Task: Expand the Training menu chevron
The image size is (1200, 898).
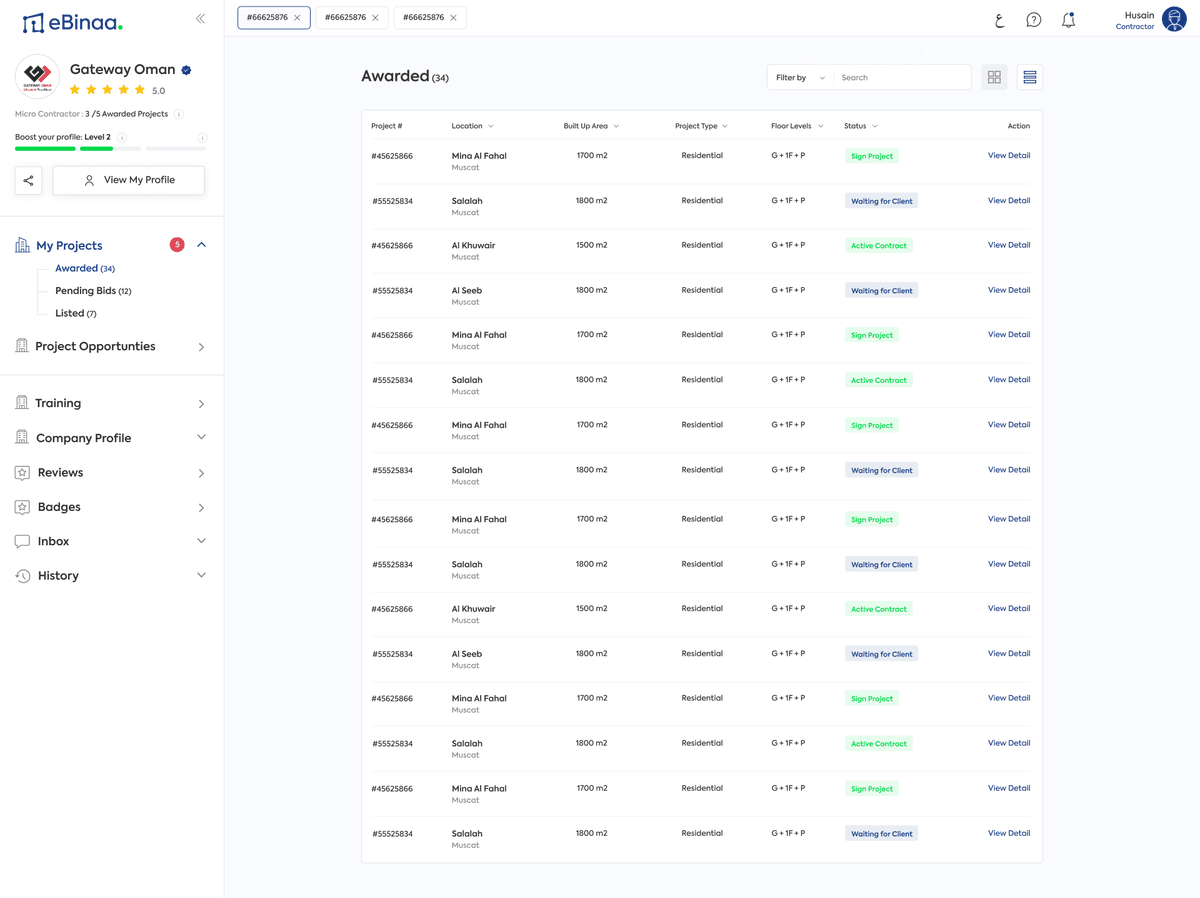Action: point(201,404)
